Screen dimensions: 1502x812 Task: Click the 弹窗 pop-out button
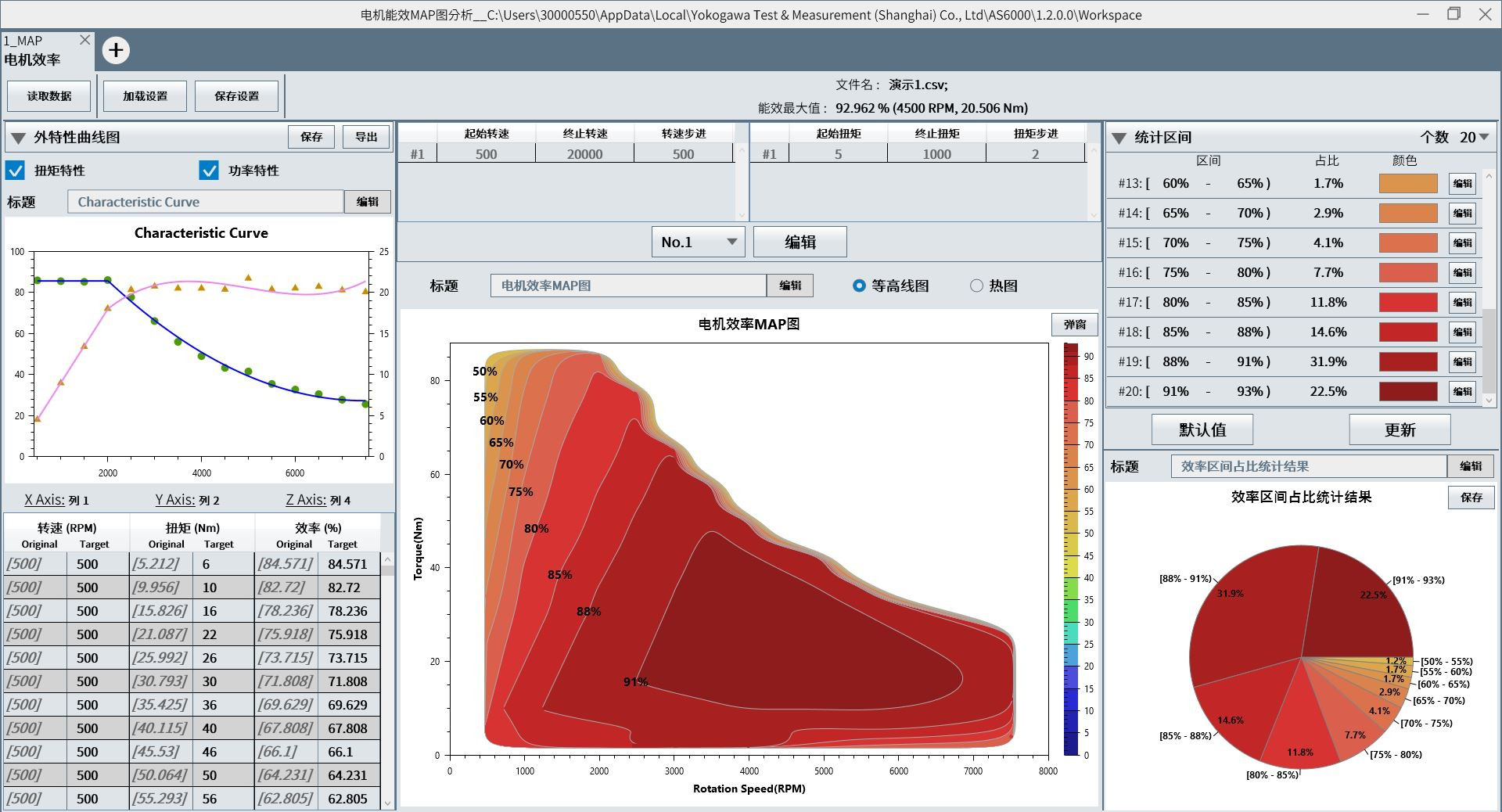coord(1075,325)
